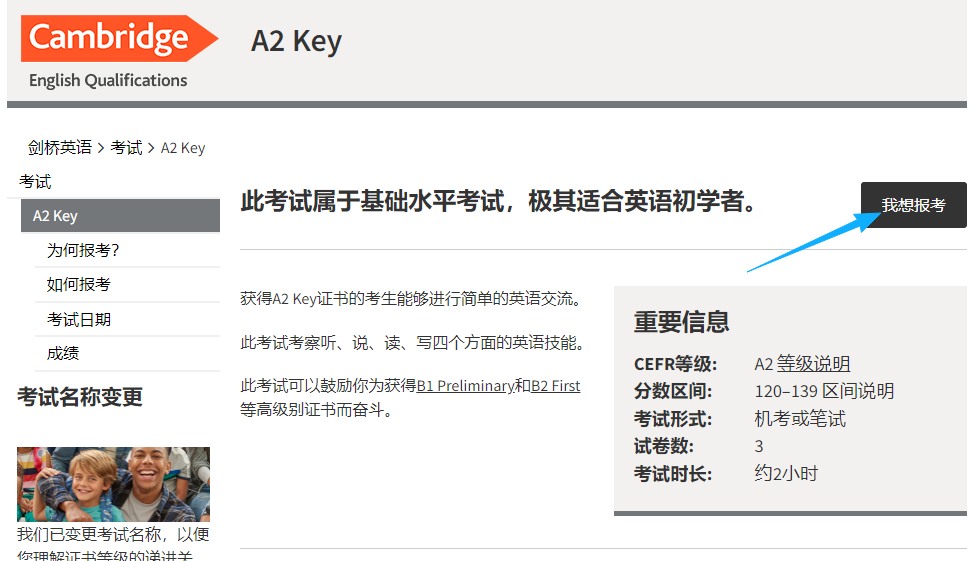
Task: Click the 我想报考 register button
Action: click(913, 205)
